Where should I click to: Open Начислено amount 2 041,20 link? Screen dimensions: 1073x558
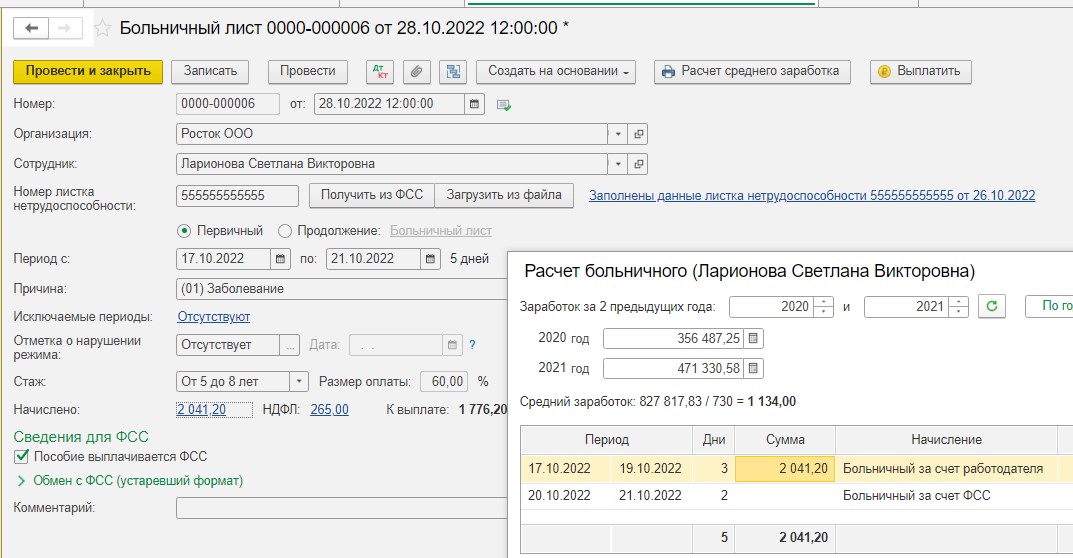[201, 409]
